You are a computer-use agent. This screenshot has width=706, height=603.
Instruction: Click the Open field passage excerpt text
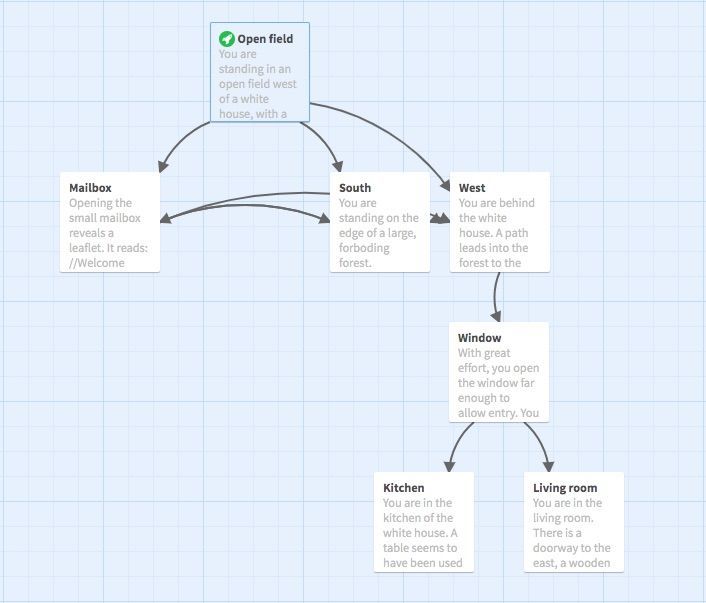pos(258,84)
